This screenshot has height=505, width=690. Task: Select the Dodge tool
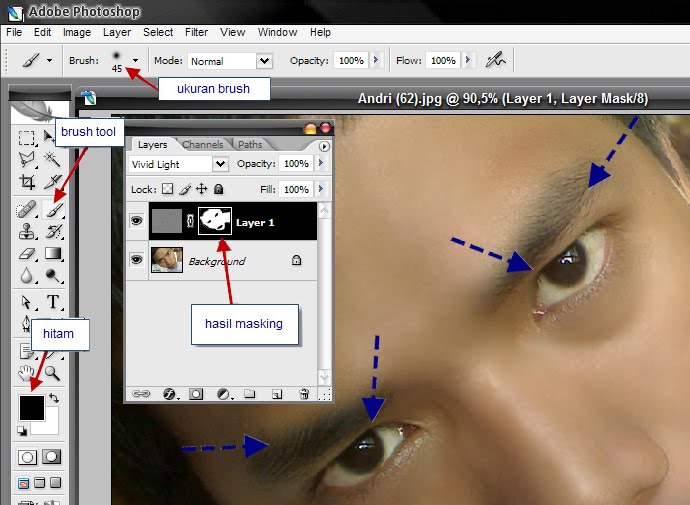coord(53,276)
